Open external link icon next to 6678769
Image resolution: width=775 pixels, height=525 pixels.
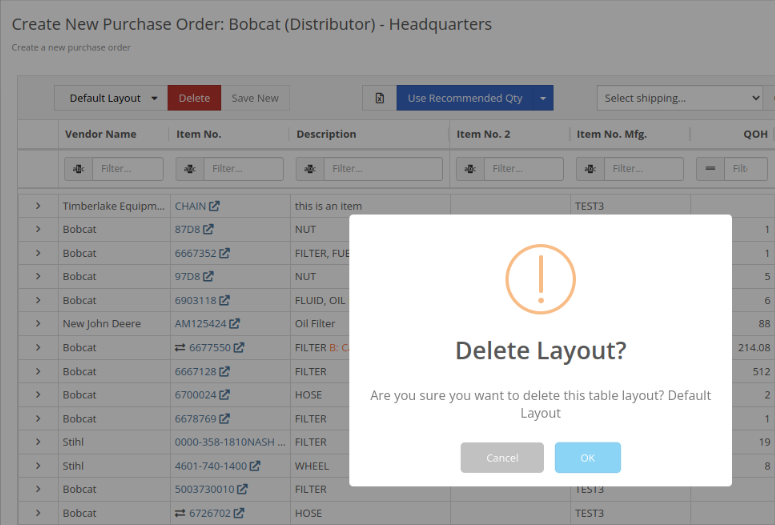pyautogui.click(x=224, y=418)
